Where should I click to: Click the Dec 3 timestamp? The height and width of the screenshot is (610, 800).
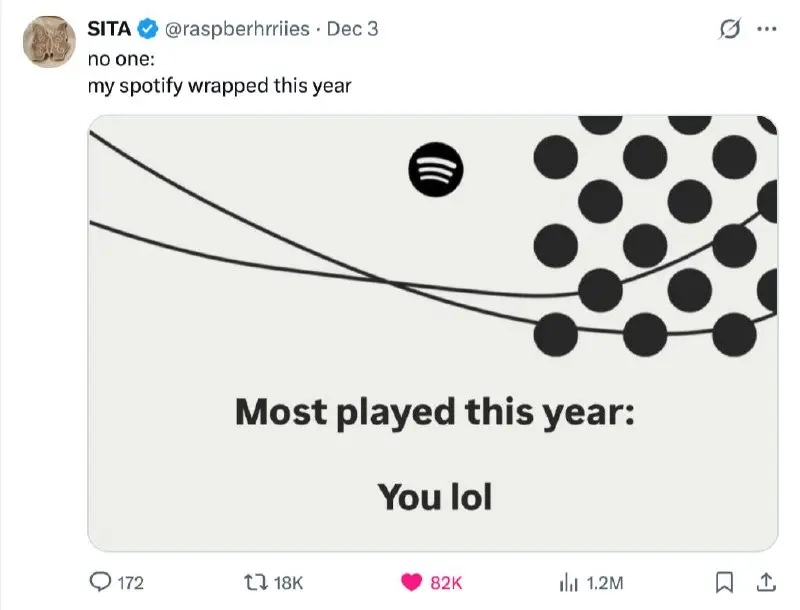[x=352, y=29]
